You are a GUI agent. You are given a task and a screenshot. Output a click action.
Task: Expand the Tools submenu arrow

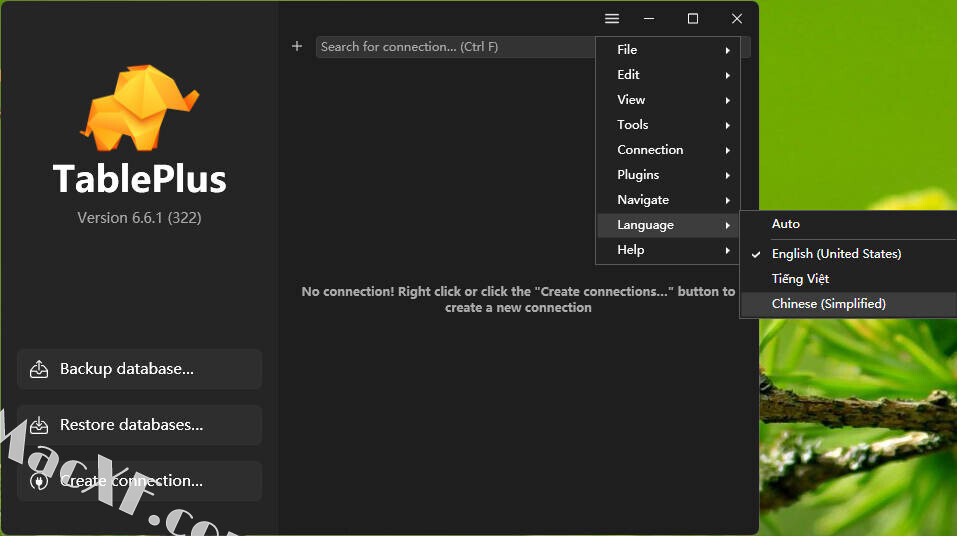[x=728, y=125]
